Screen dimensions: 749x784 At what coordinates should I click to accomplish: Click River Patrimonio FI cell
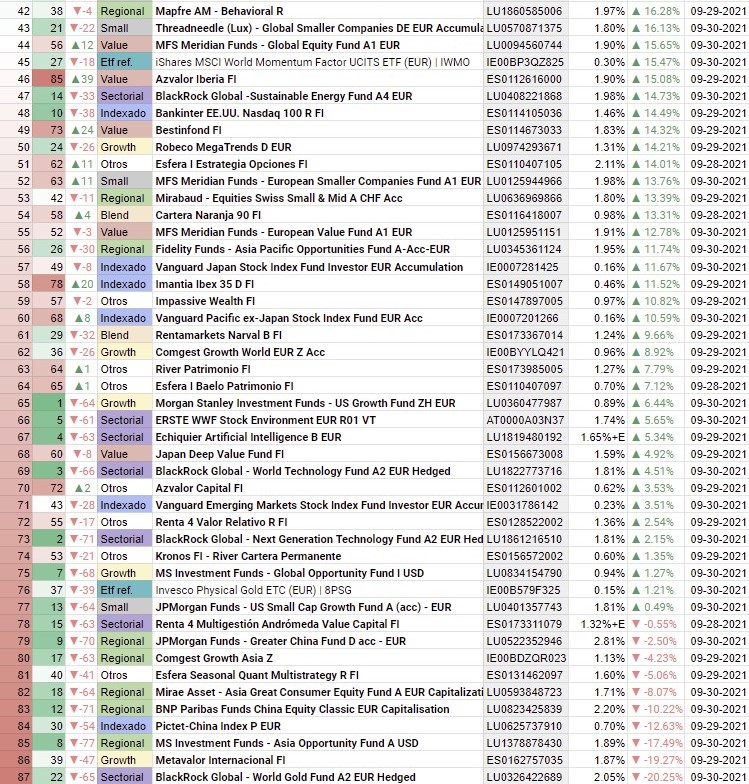(318, 369)
